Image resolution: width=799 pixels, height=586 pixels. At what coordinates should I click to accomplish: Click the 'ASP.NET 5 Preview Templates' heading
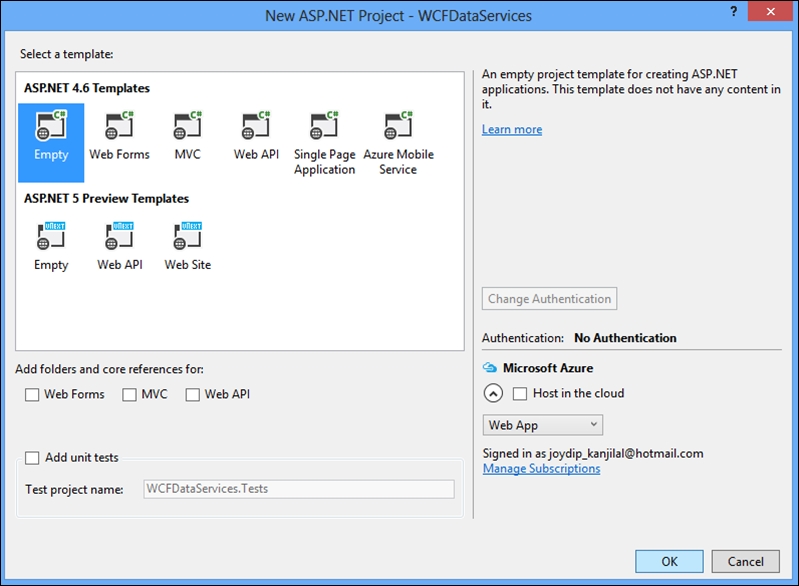(x=106, y=198)
